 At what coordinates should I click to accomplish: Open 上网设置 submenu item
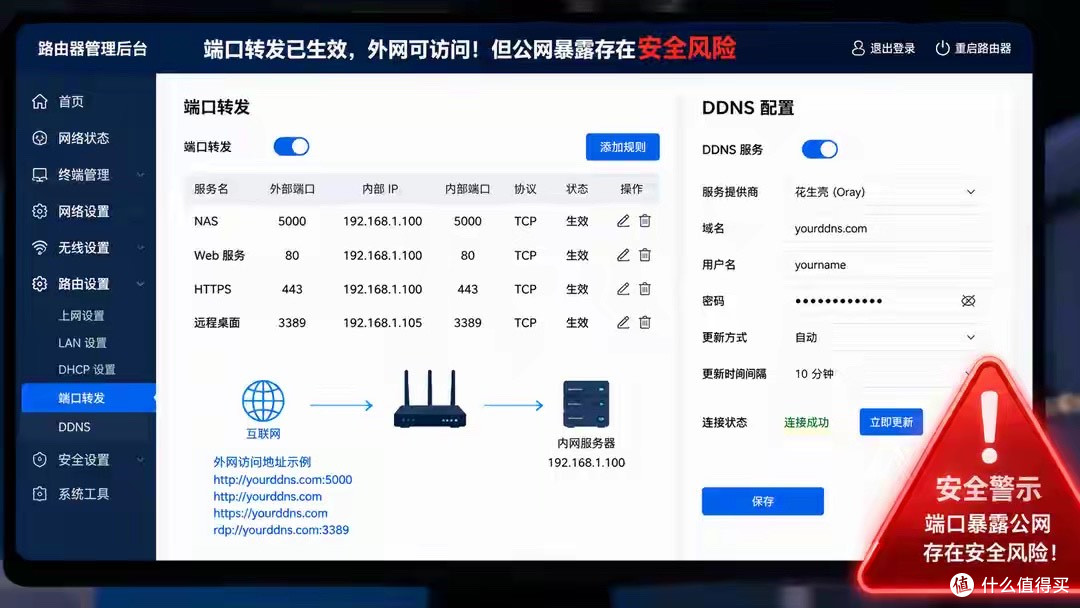(x=81, y=315)
